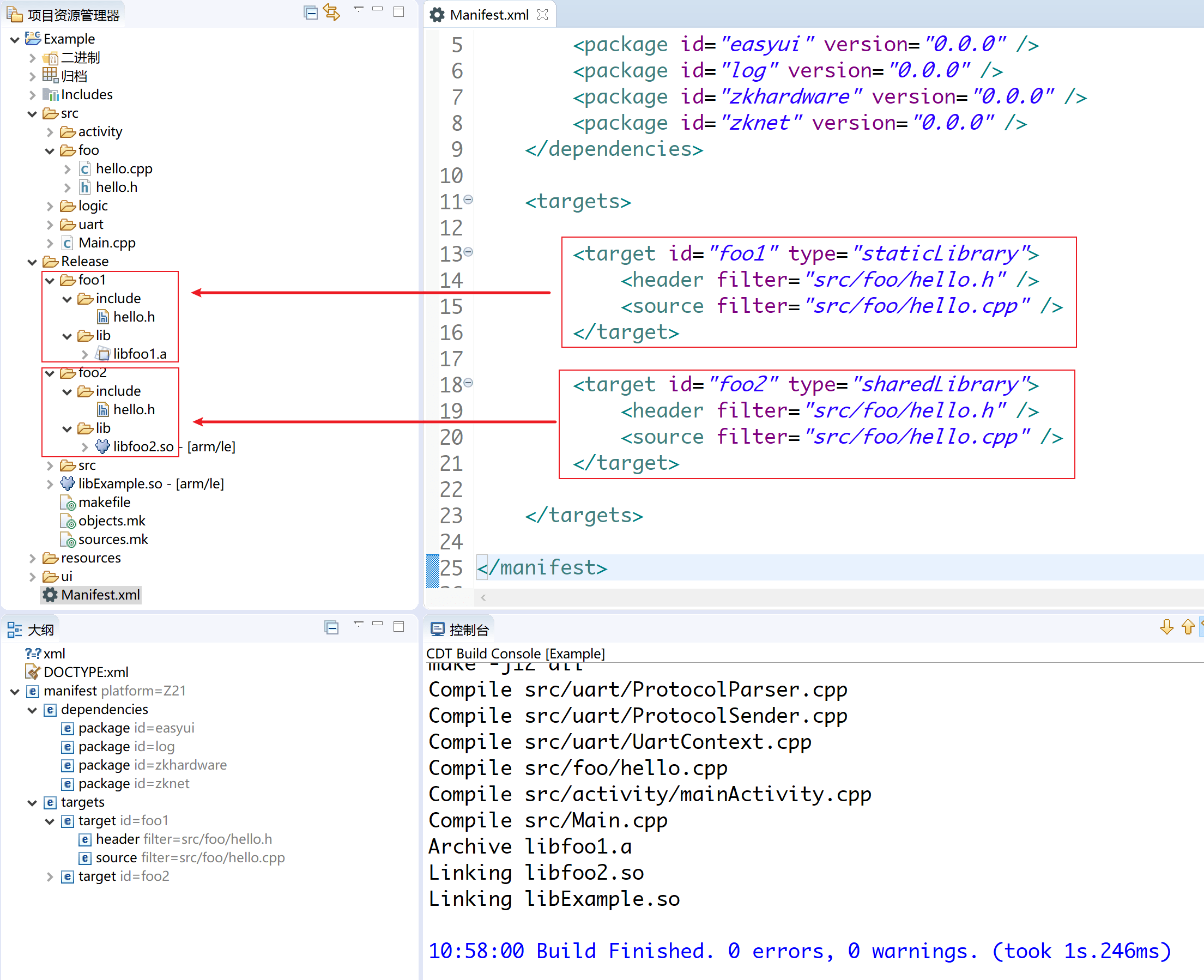The image size is (1204, 980).
Task: Select libExample.so shared library icon
Action: point(68,483)
